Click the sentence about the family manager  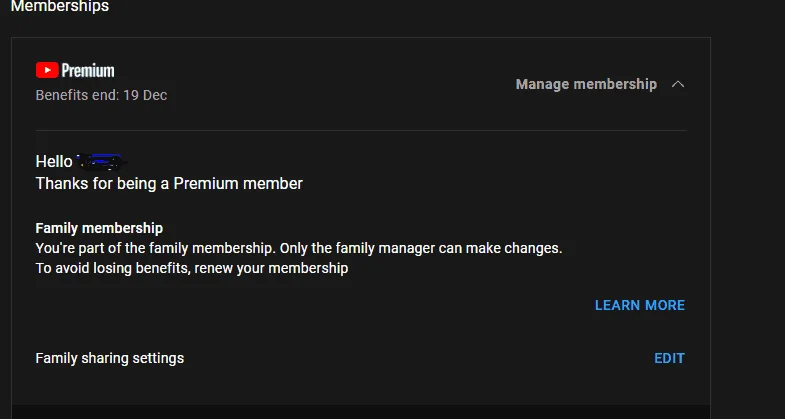pos(299,248)
